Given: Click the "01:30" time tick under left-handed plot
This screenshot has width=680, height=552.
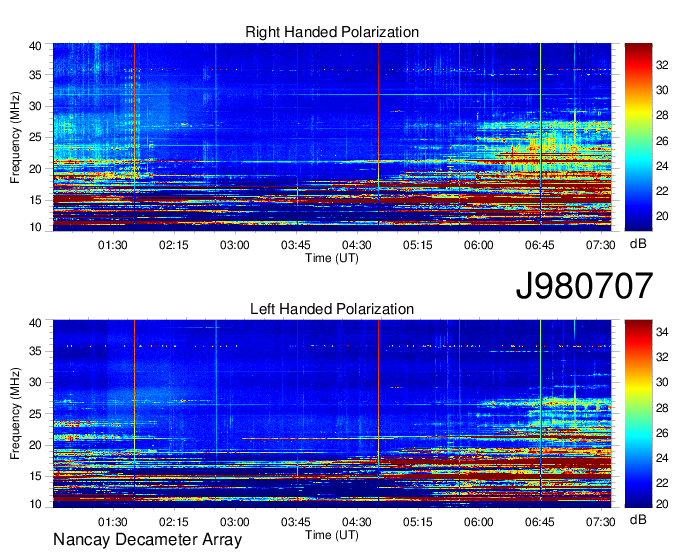Looking at the screenshot, I should point(113,522).
